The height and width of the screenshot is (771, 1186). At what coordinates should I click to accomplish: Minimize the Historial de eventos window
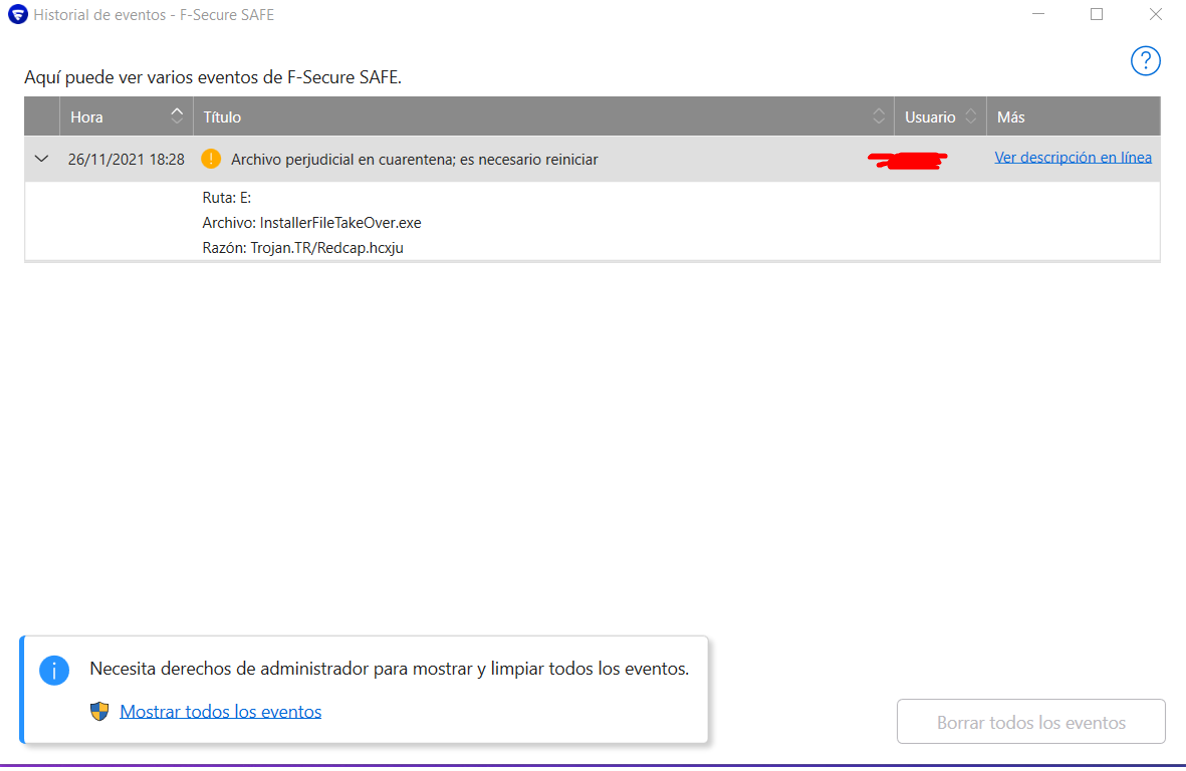1039,14
